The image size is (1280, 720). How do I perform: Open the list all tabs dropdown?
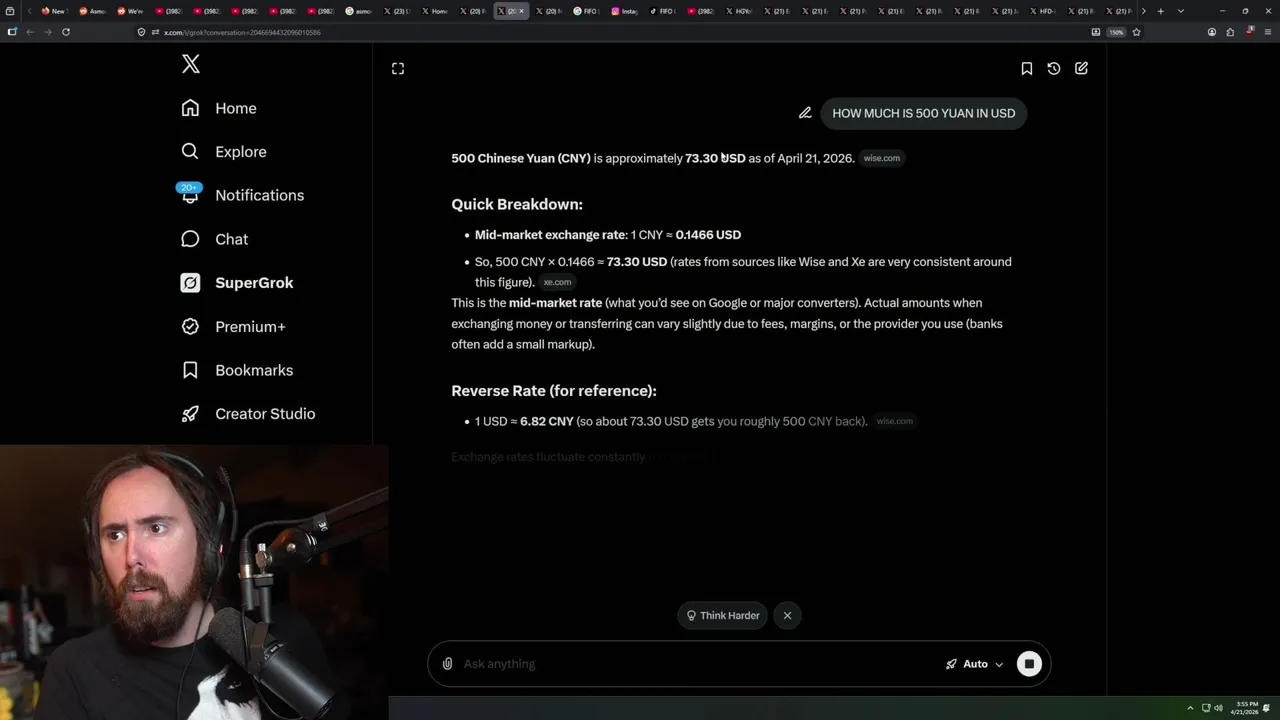[x=1180, y=11]
